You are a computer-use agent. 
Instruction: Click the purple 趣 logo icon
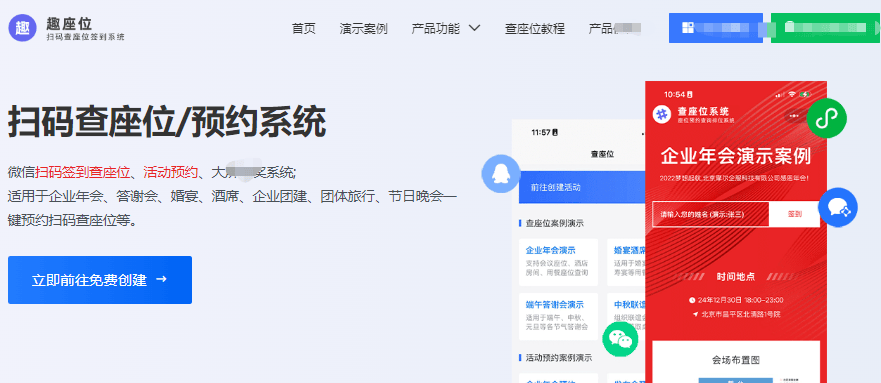point(22,28)
